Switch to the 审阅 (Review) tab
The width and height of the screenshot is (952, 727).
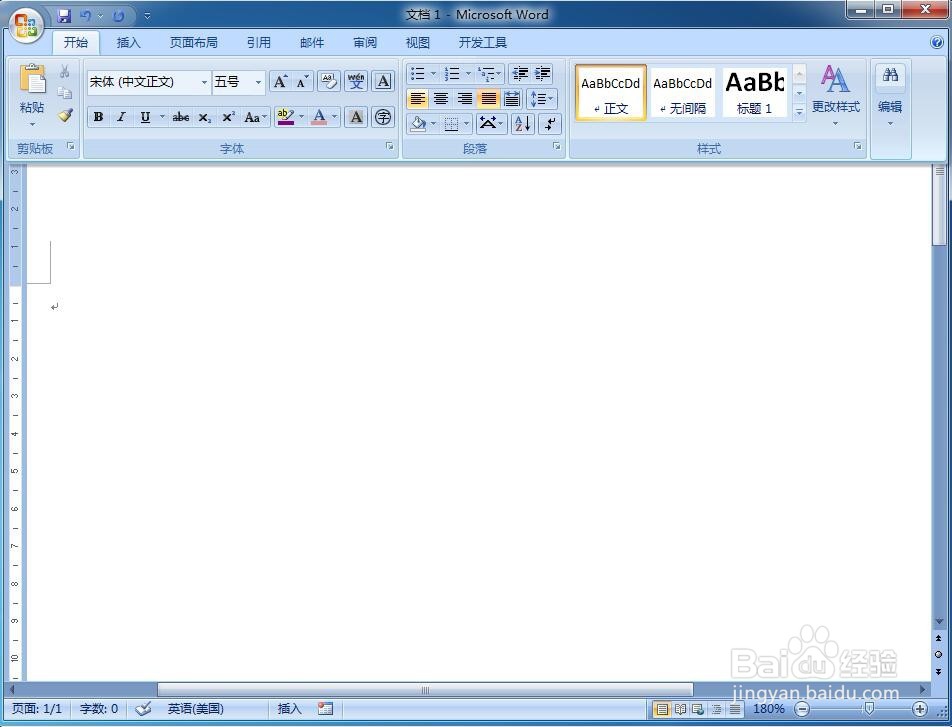365,43
